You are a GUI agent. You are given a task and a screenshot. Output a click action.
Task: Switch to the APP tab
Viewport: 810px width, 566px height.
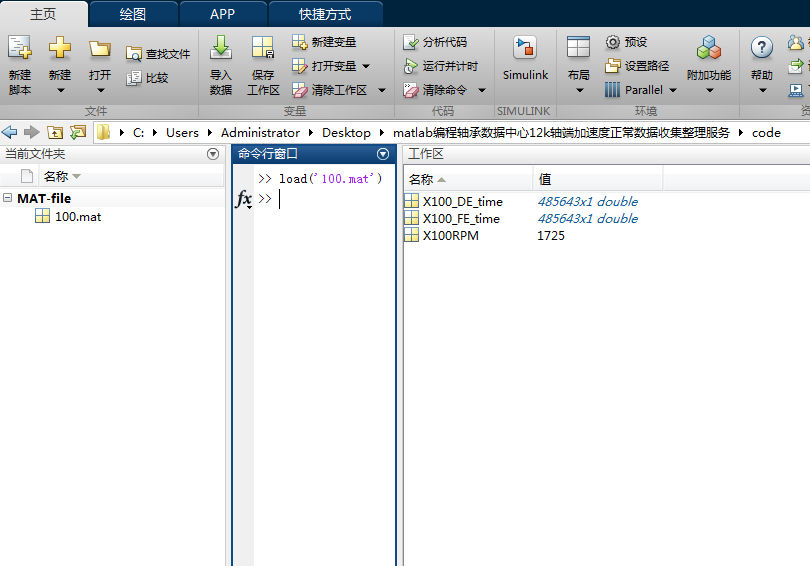[223, 14]
